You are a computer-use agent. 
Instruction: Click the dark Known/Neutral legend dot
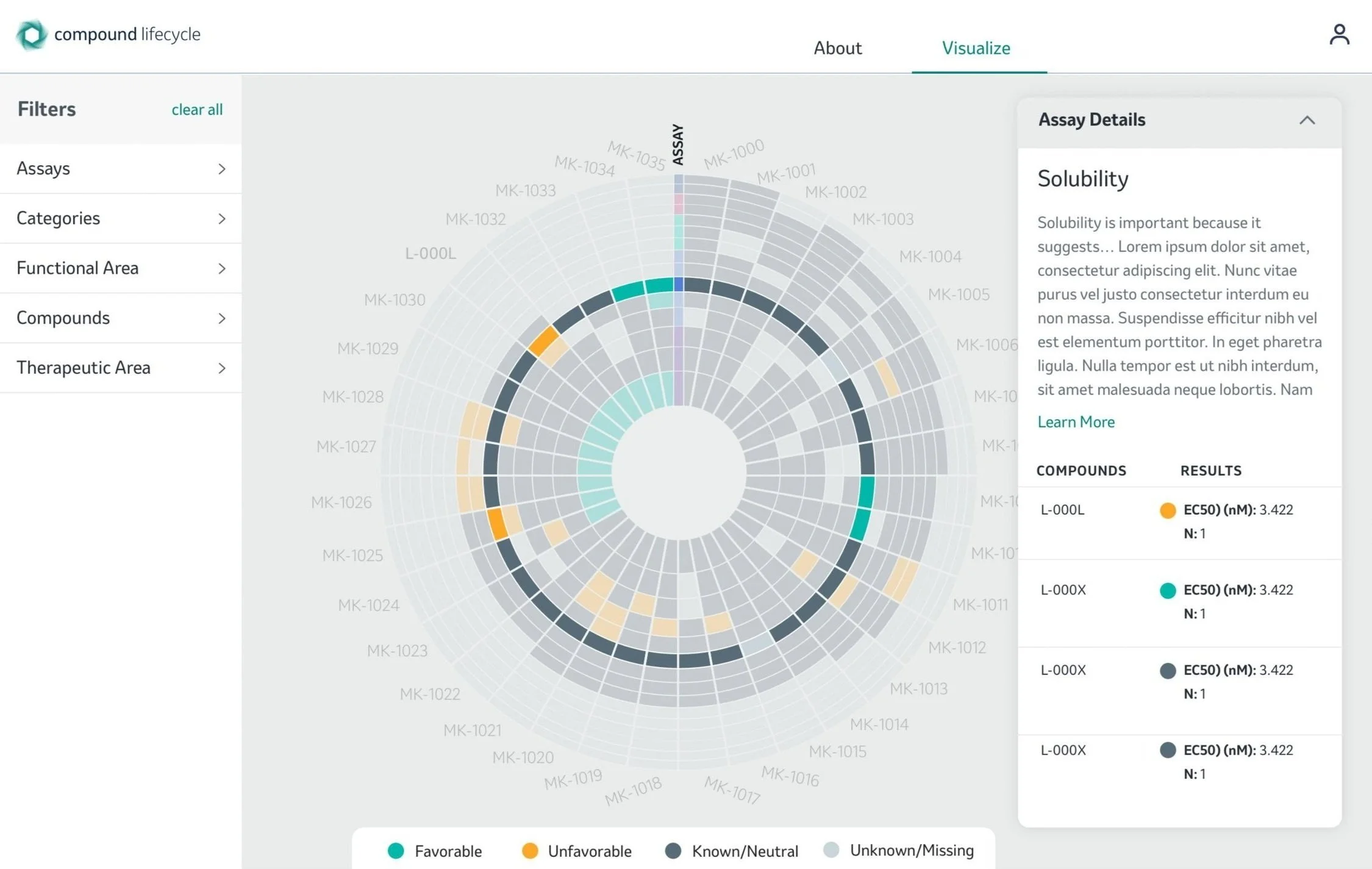click(673, 851)
